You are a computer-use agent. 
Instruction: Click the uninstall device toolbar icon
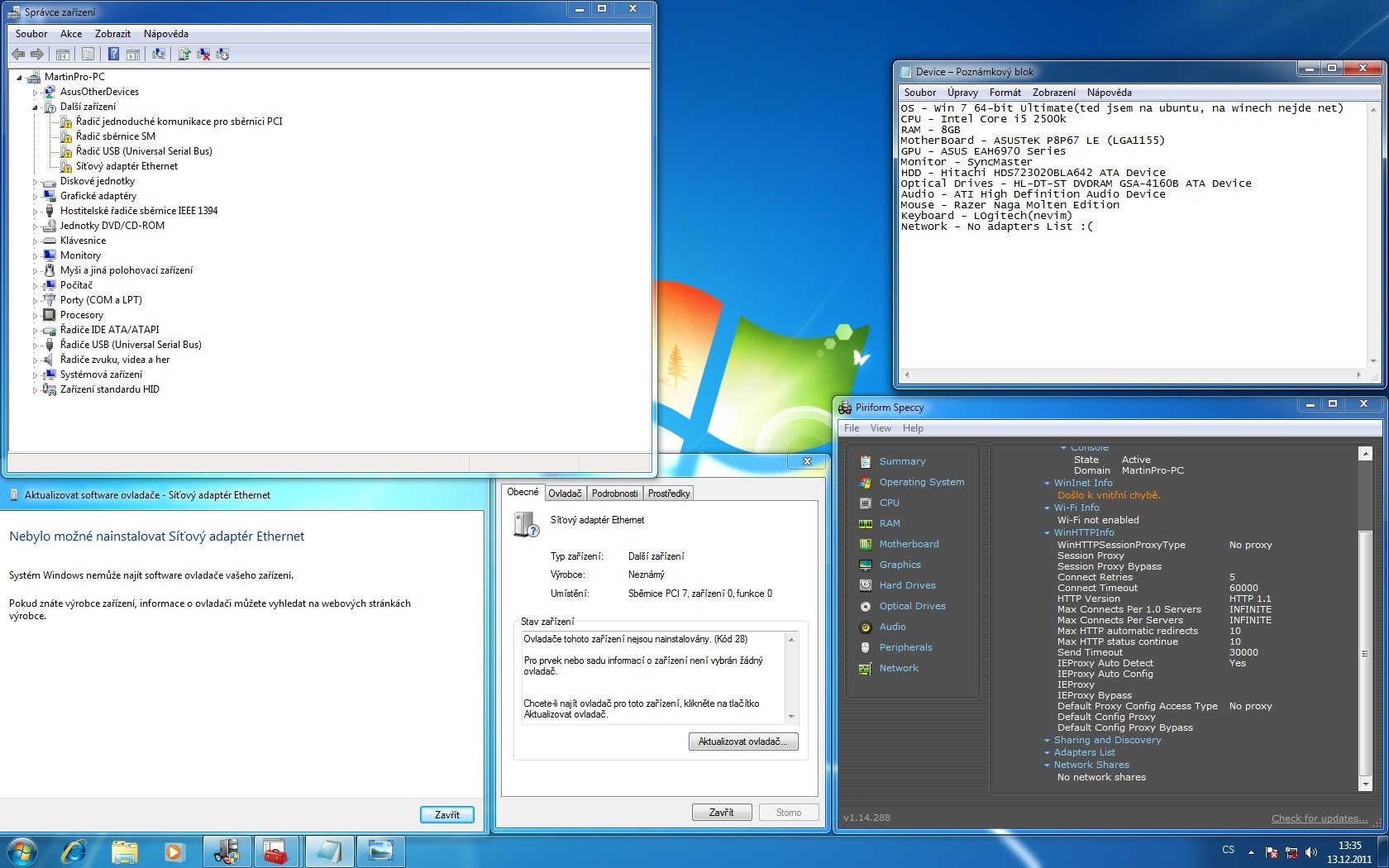(203, 54)
